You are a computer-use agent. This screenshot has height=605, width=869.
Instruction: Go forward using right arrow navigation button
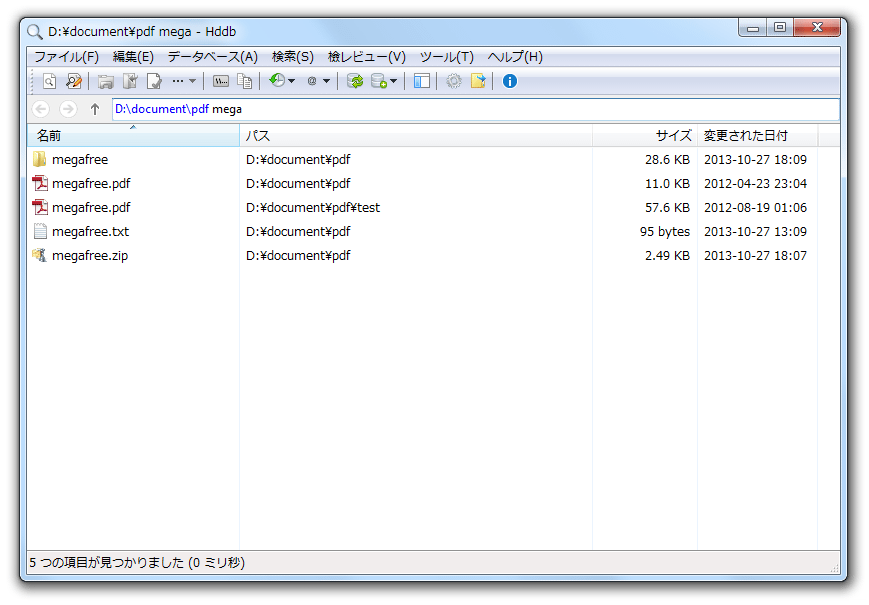tap(68, 109)
